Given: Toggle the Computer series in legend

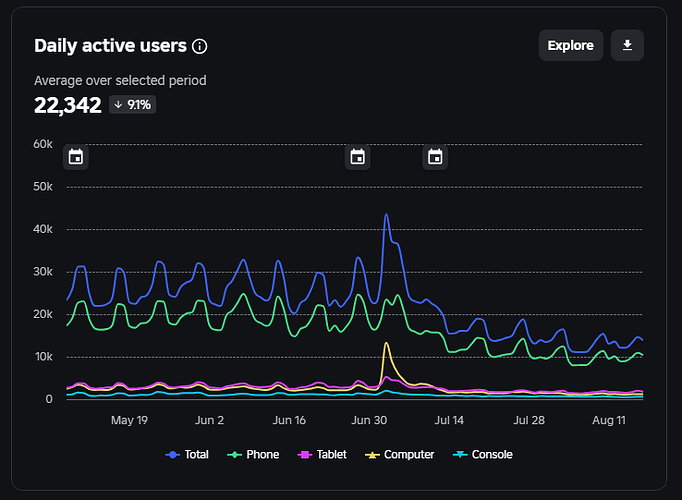Looking at the screenshot, I should (x=400, y=454).
